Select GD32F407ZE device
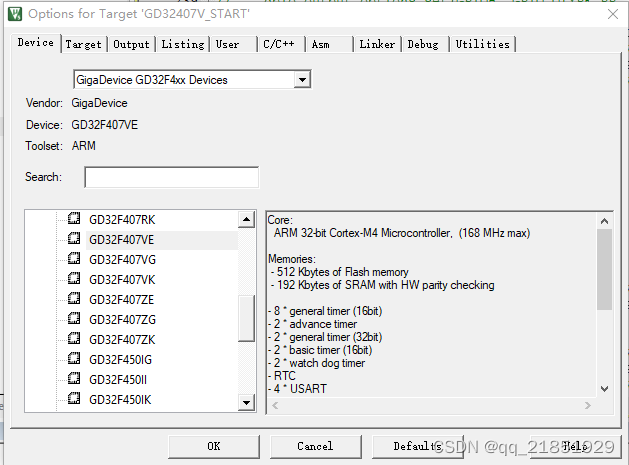629x465 pixels. [x=121, y=300]
